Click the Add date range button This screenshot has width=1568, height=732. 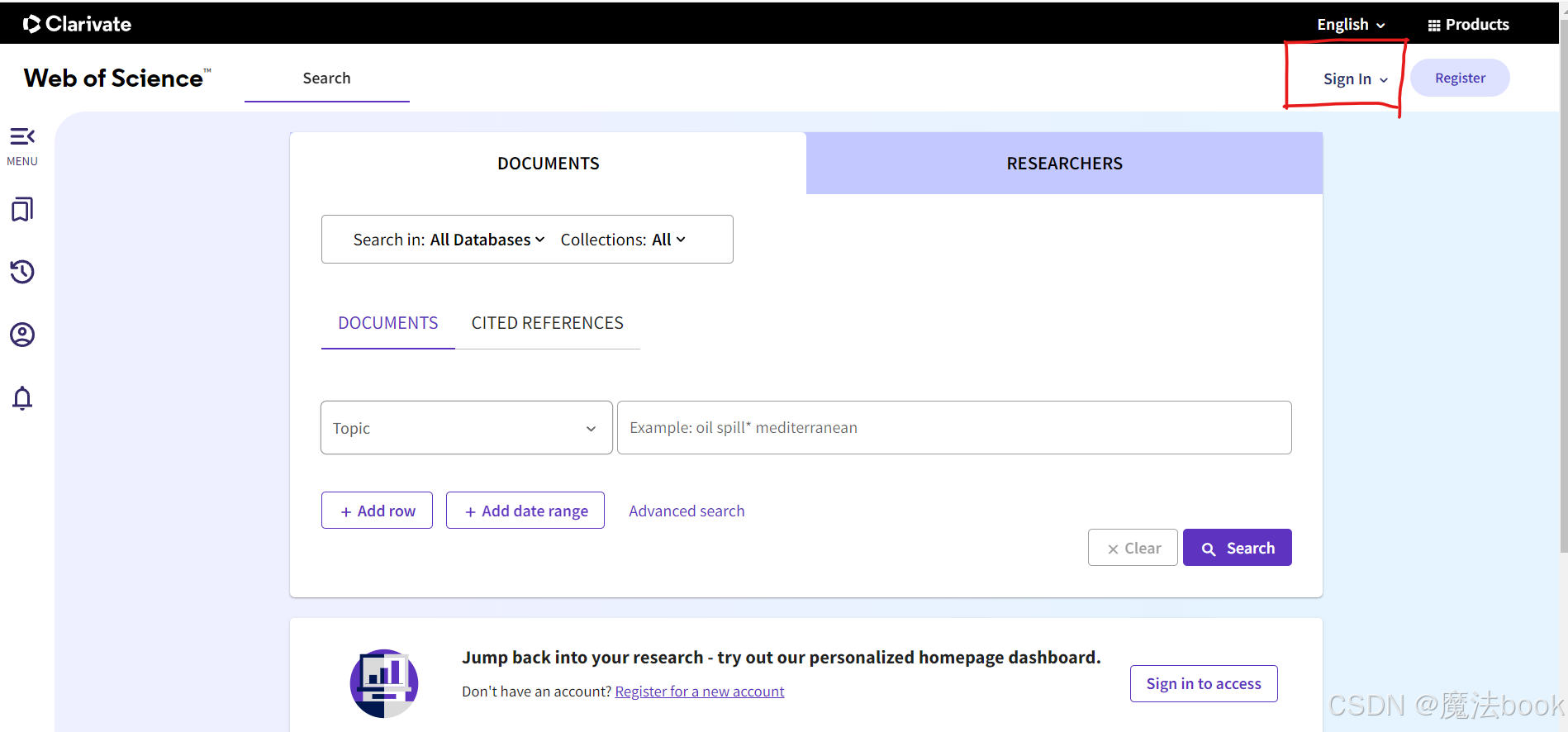[525, 511]
